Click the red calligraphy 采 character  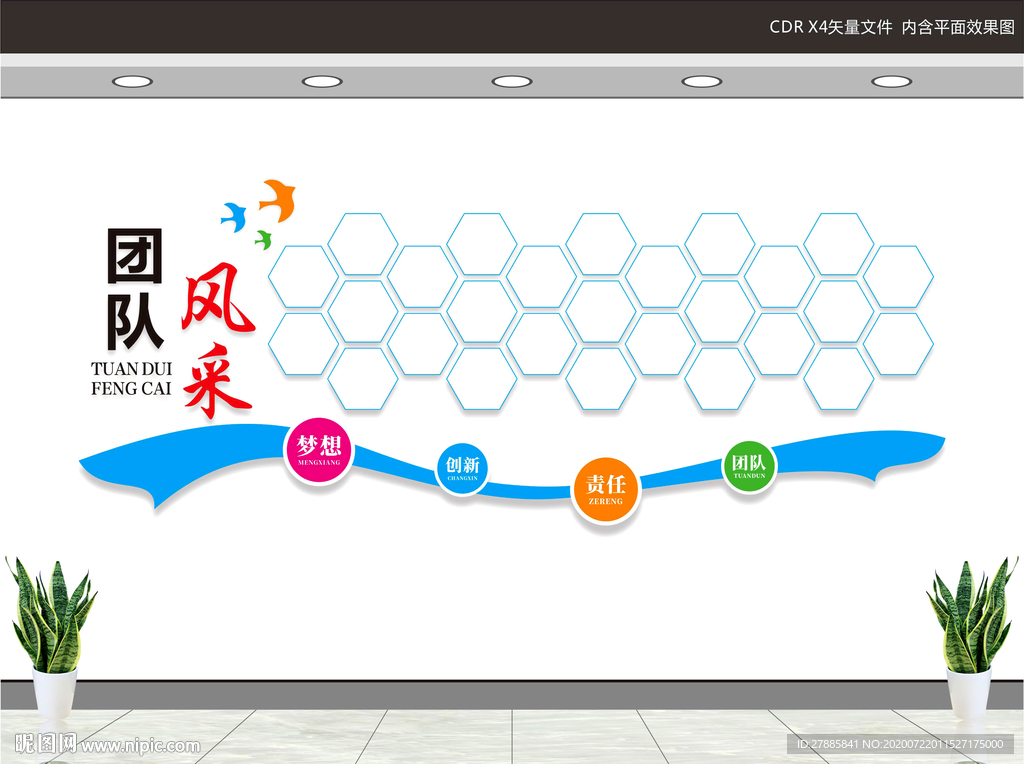217,379
